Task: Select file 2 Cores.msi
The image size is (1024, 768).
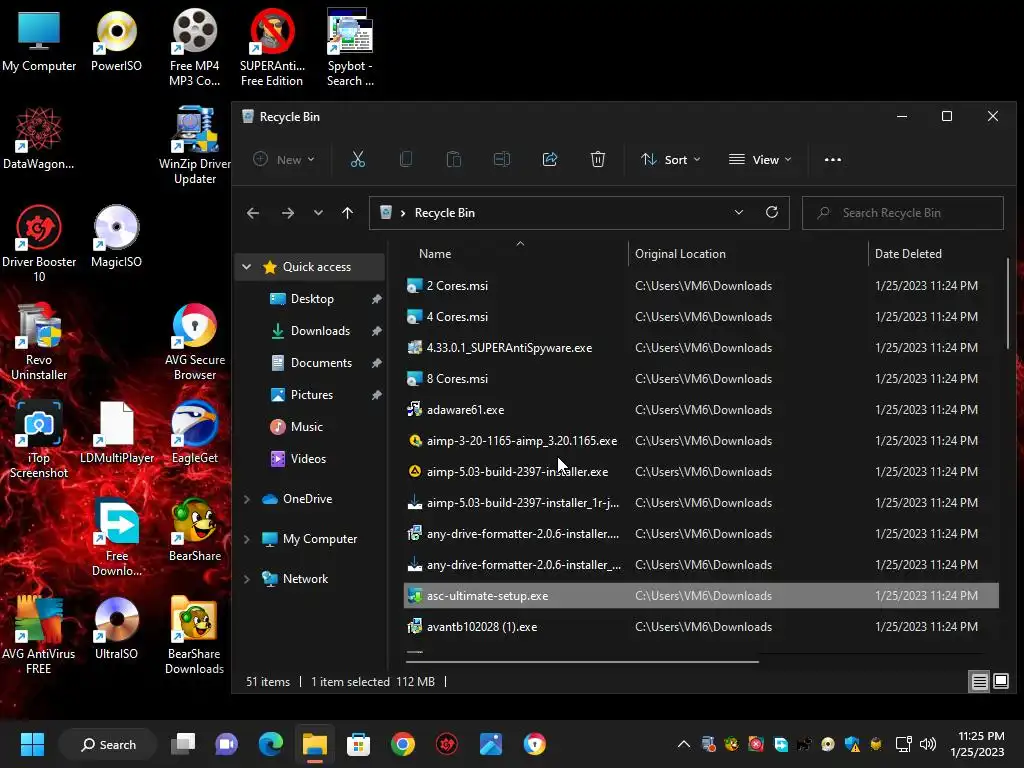Action: click(701, 285)
